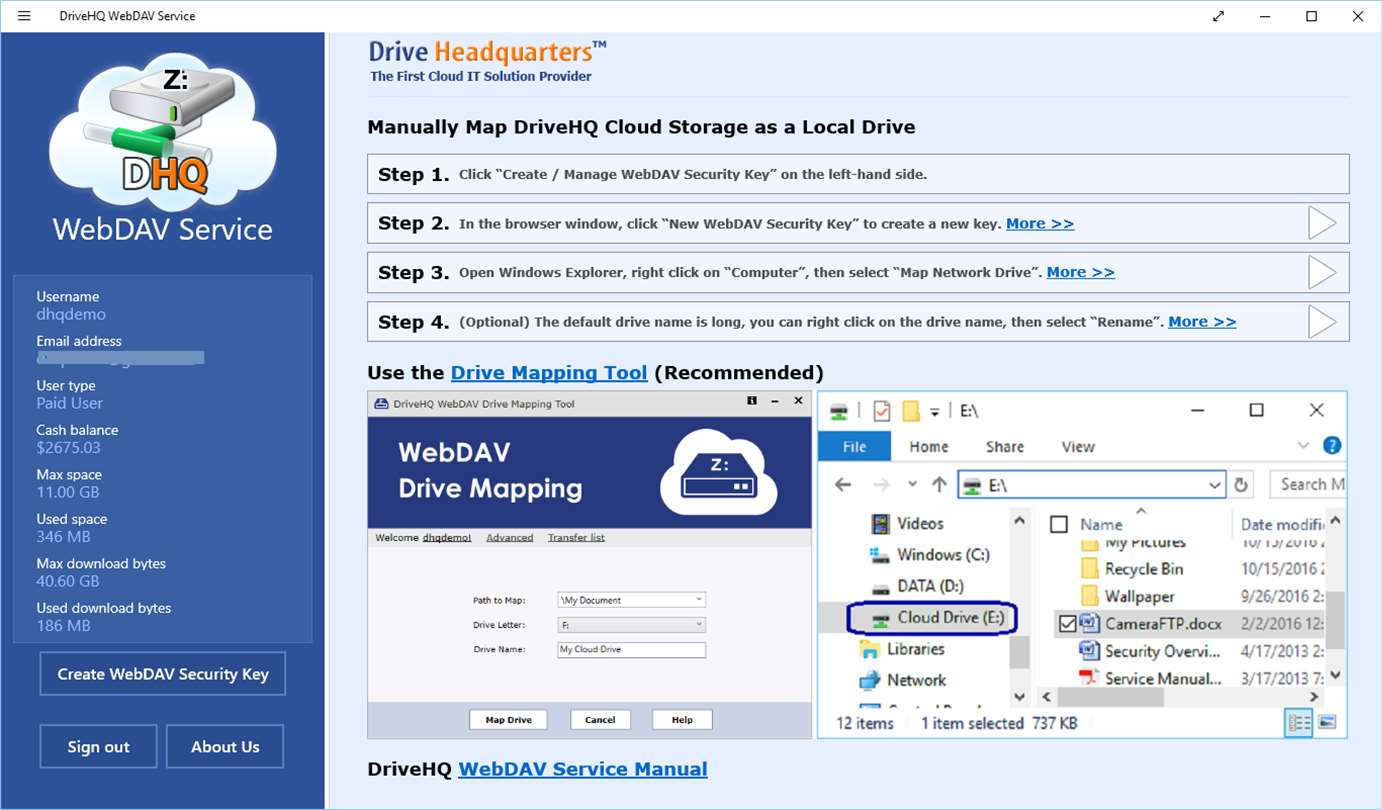Click the Cancel button in Drive Mapping image
This screenshot has width=1382, height=810.
(x=600, y=720)
